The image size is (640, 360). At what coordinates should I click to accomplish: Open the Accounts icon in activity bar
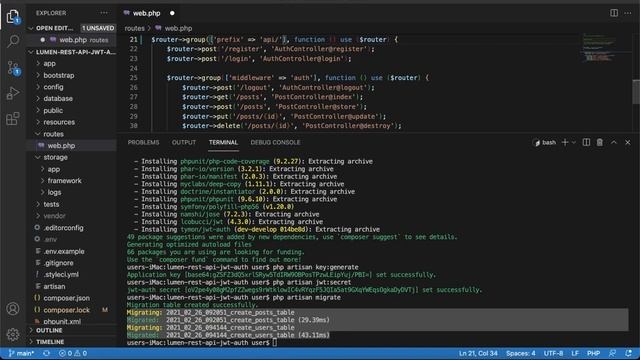[13, 309]
